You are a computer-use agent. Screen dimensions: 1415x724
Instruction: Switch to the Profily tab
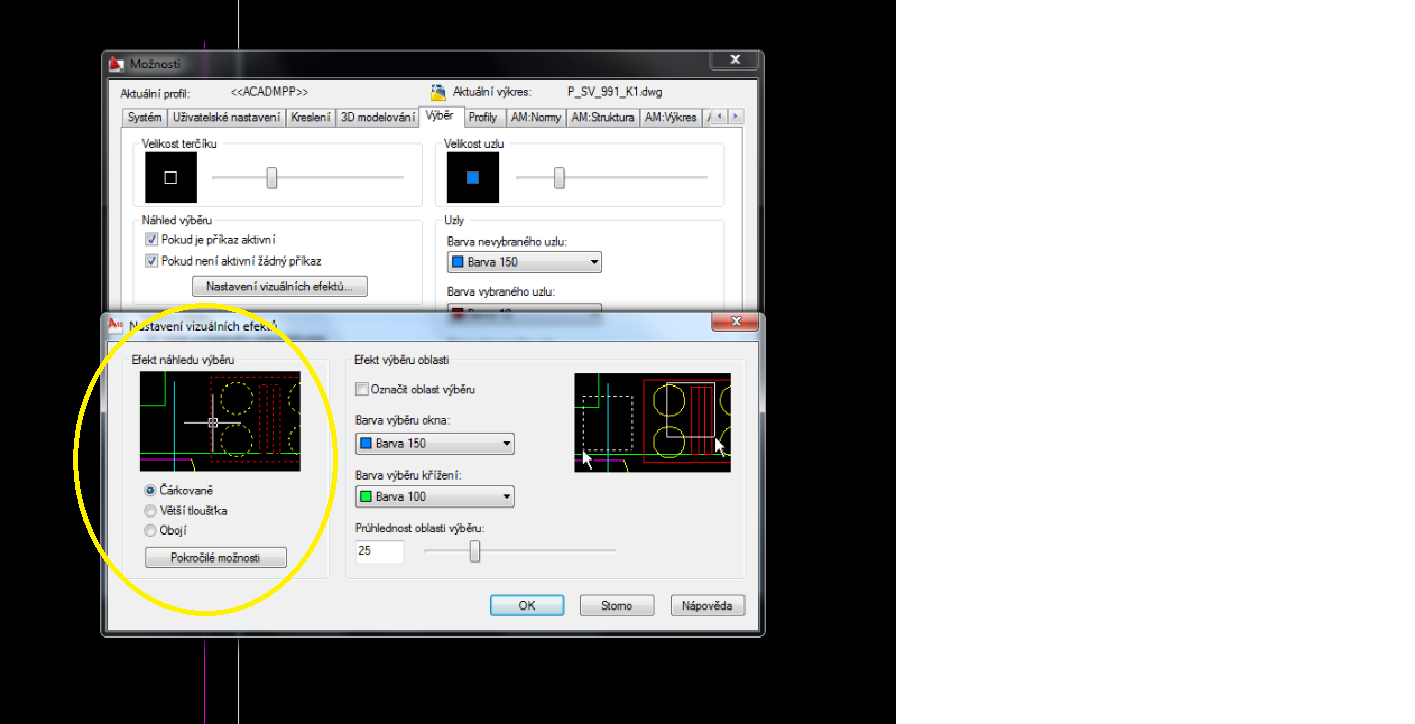tap(483, 118)
